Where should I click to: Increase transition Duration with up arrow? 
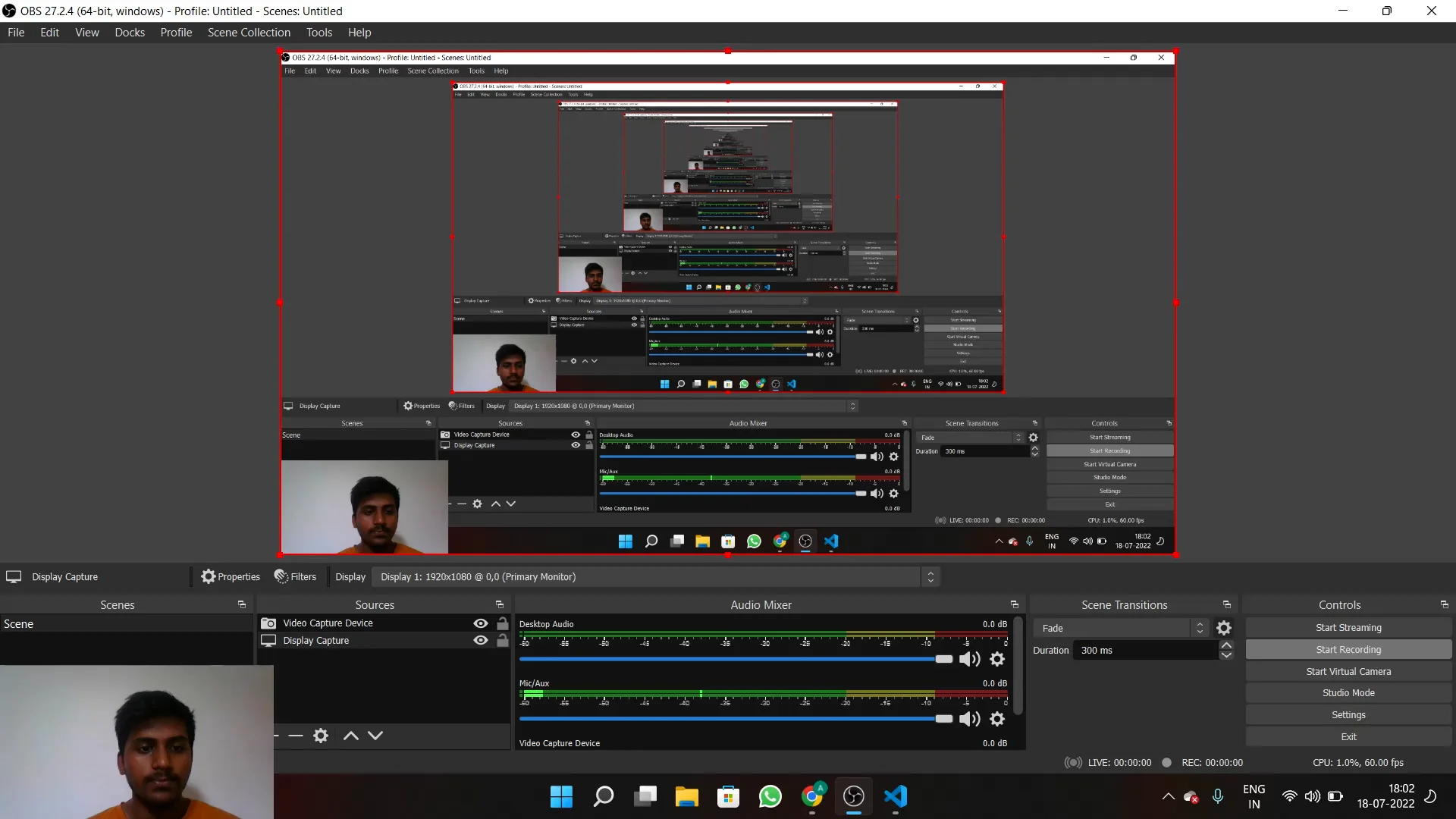[x=1226, y=645]
